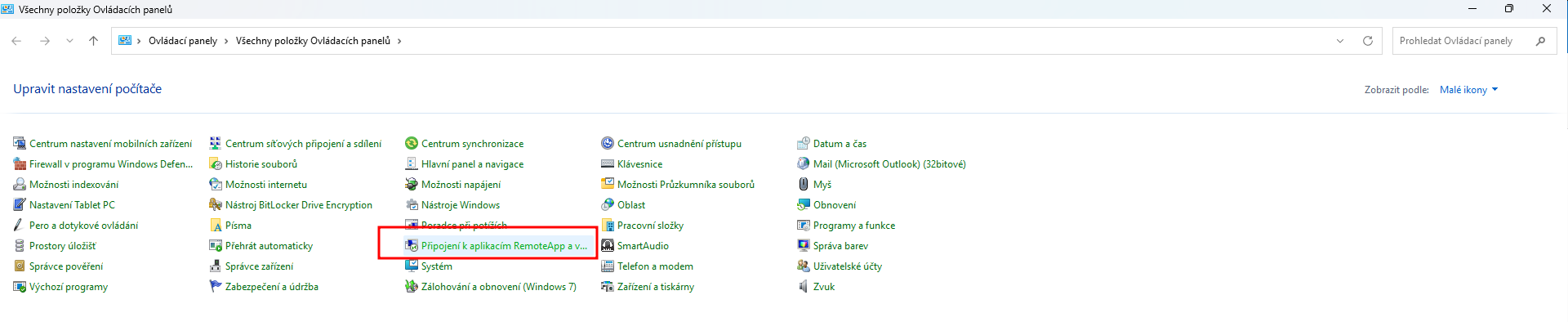Open Možnosti napájení link text

461,185
